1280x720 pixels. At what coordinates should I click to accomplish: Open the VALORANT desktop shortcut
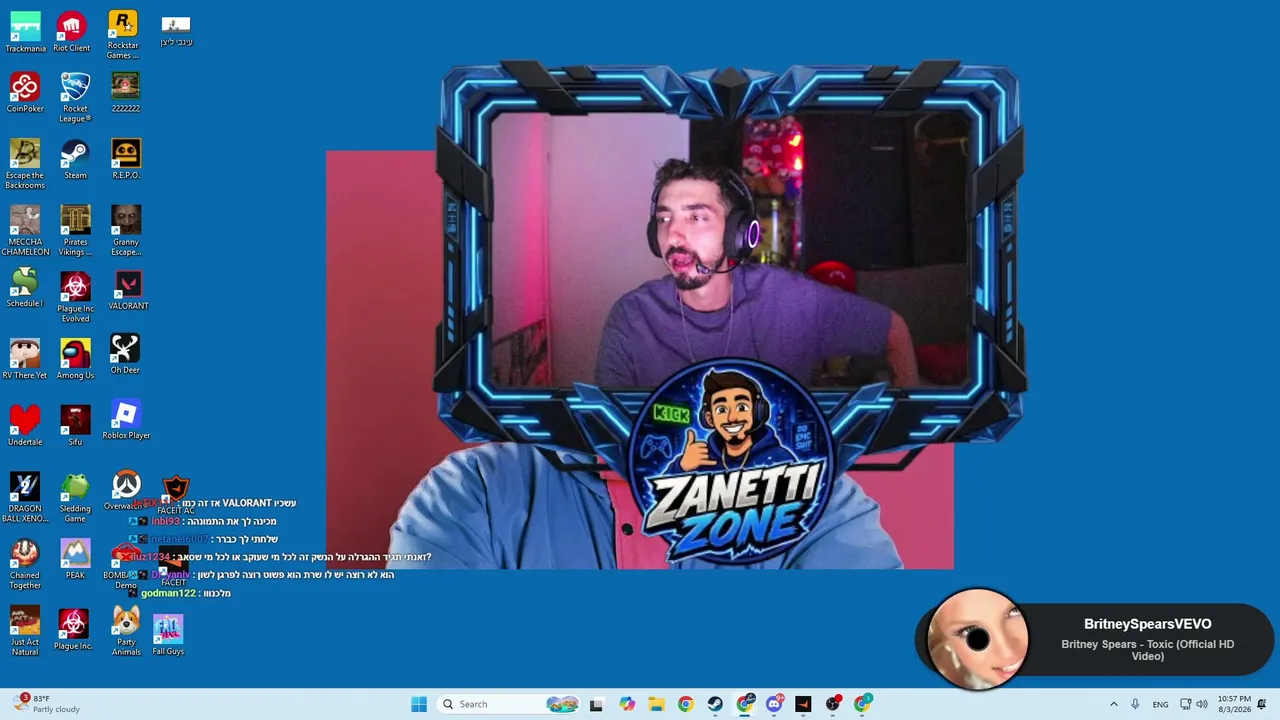tap(128, 291)
